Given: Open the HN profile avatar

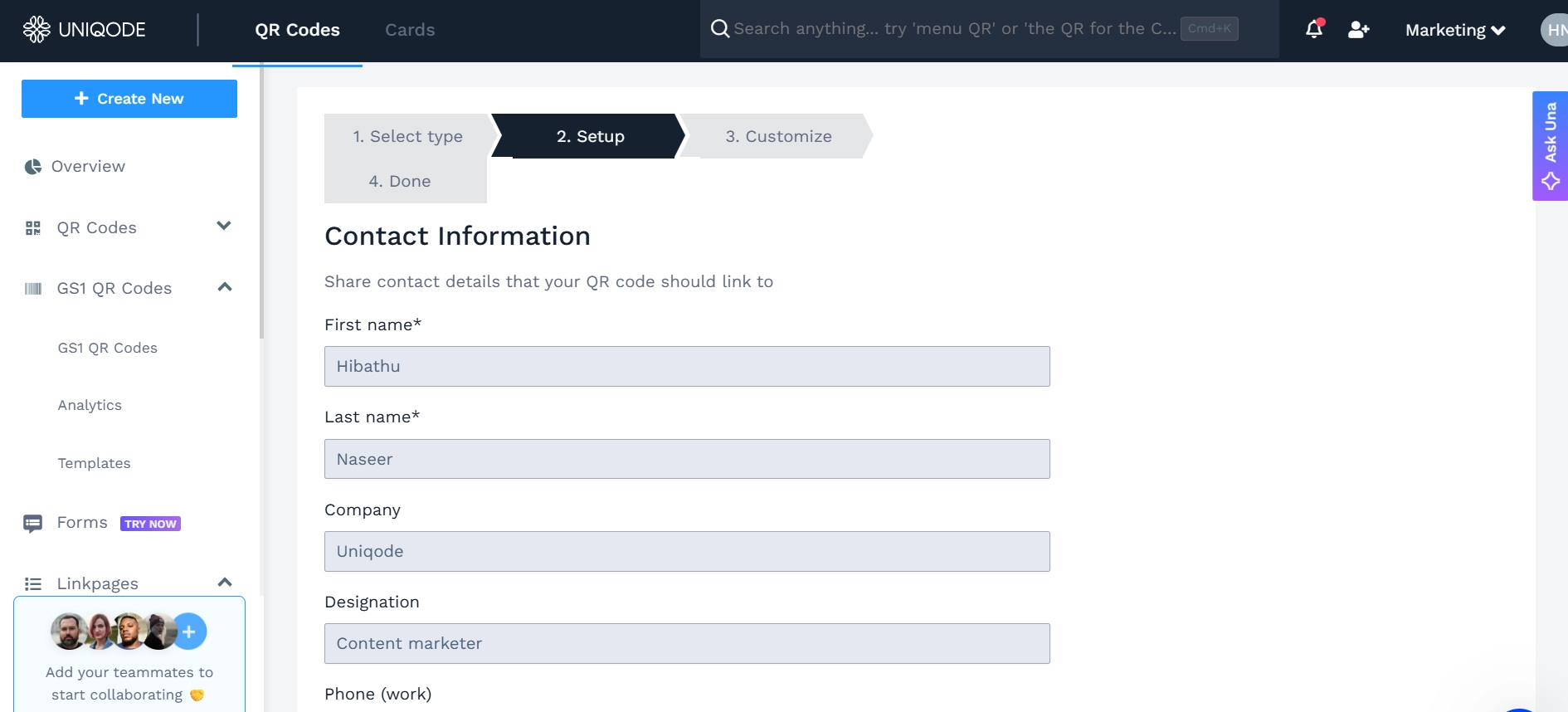Looking at the screenshot, I should click(x=1554, y=31).
